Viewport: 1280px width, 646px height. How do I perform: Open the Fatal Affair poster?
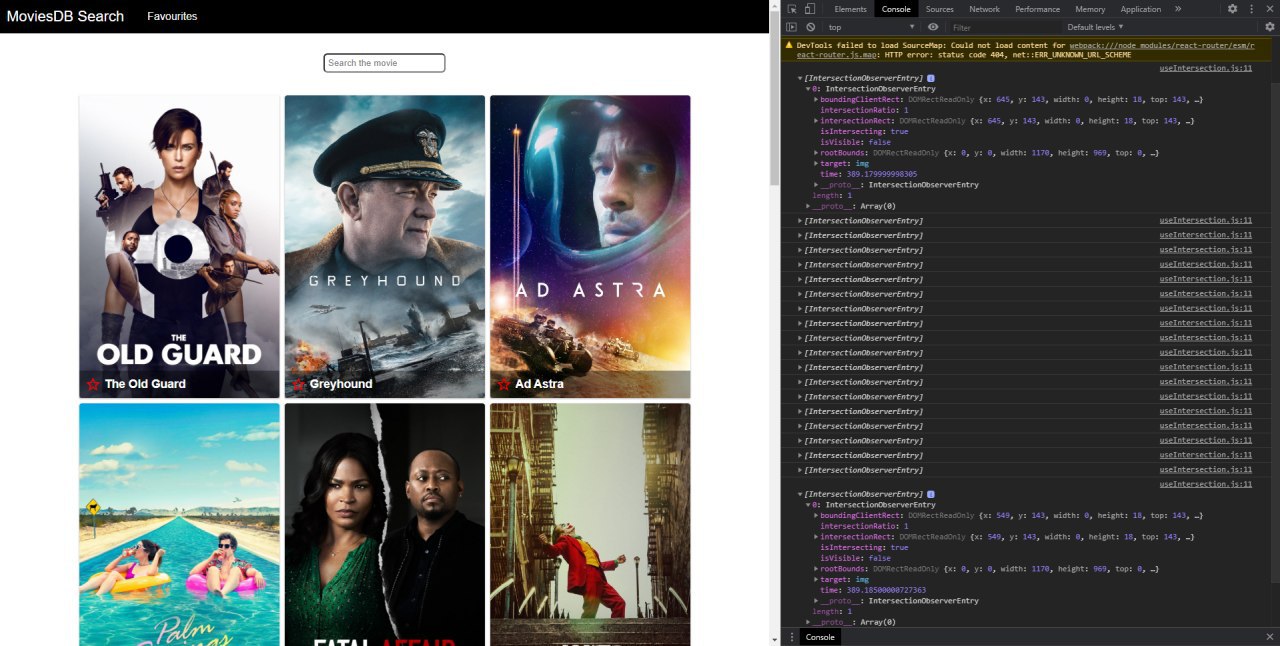pos(385,524)
